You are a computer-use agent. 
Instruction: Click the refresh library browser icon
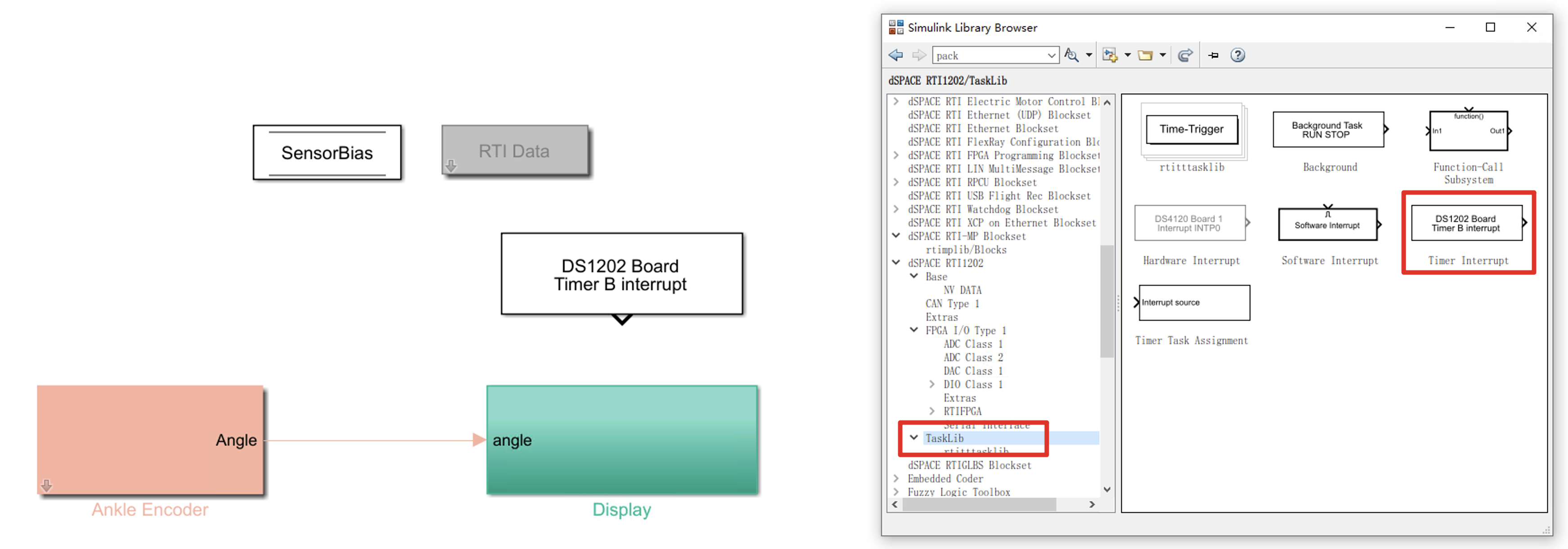coord(1185,55)
